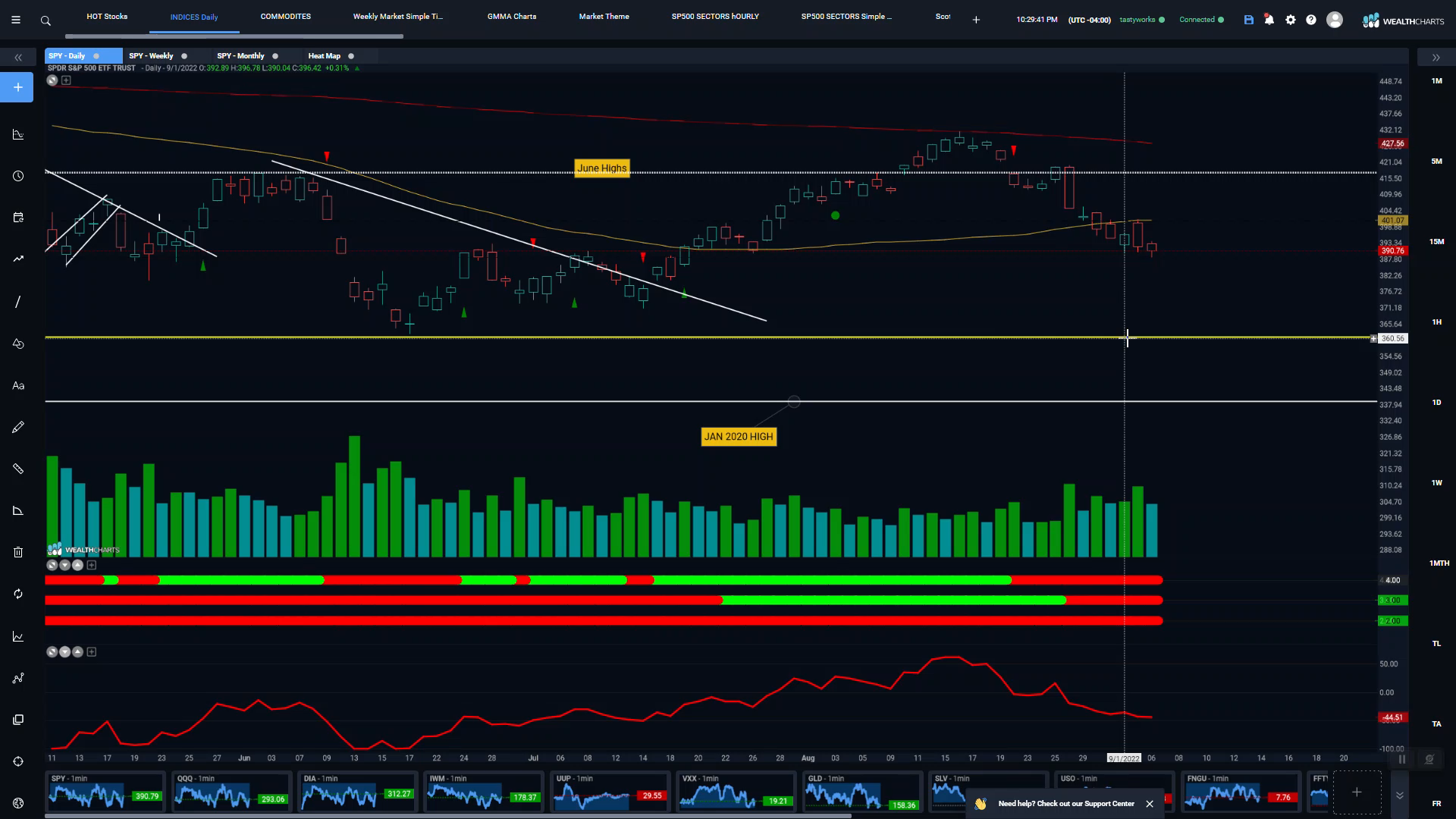Toggle the dot on SPY - Monthly tab
Viewport: 1456px width, 819px height.
click(x=275, y=56)
